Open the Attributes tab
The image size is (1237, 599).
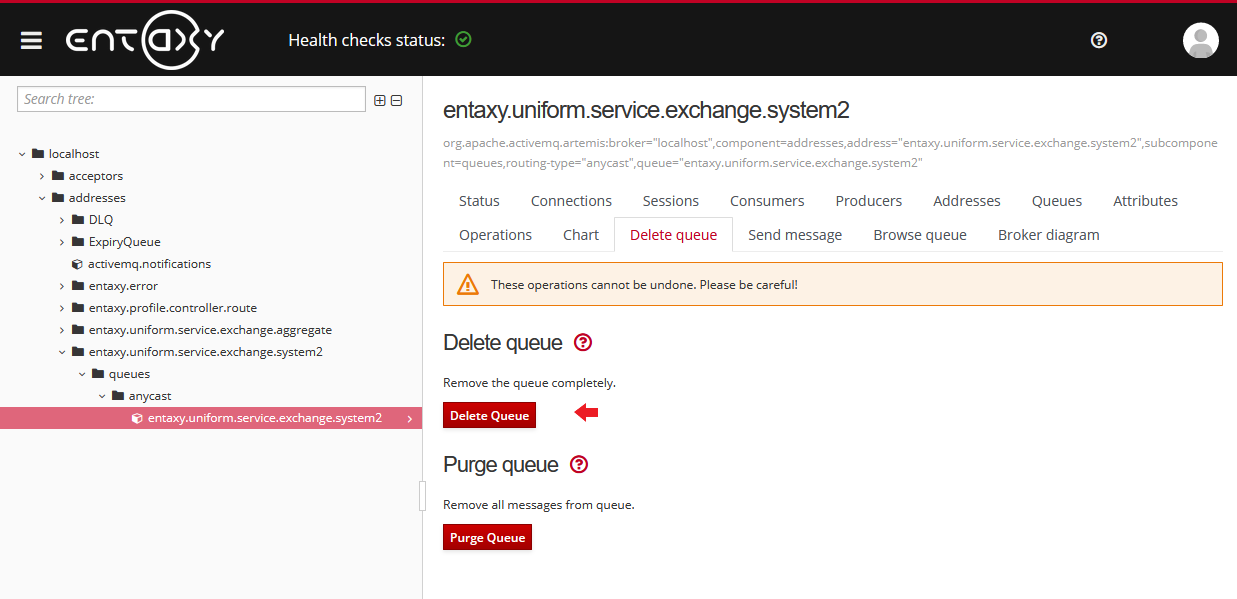pyautogui.click(x=1145, y=201)
